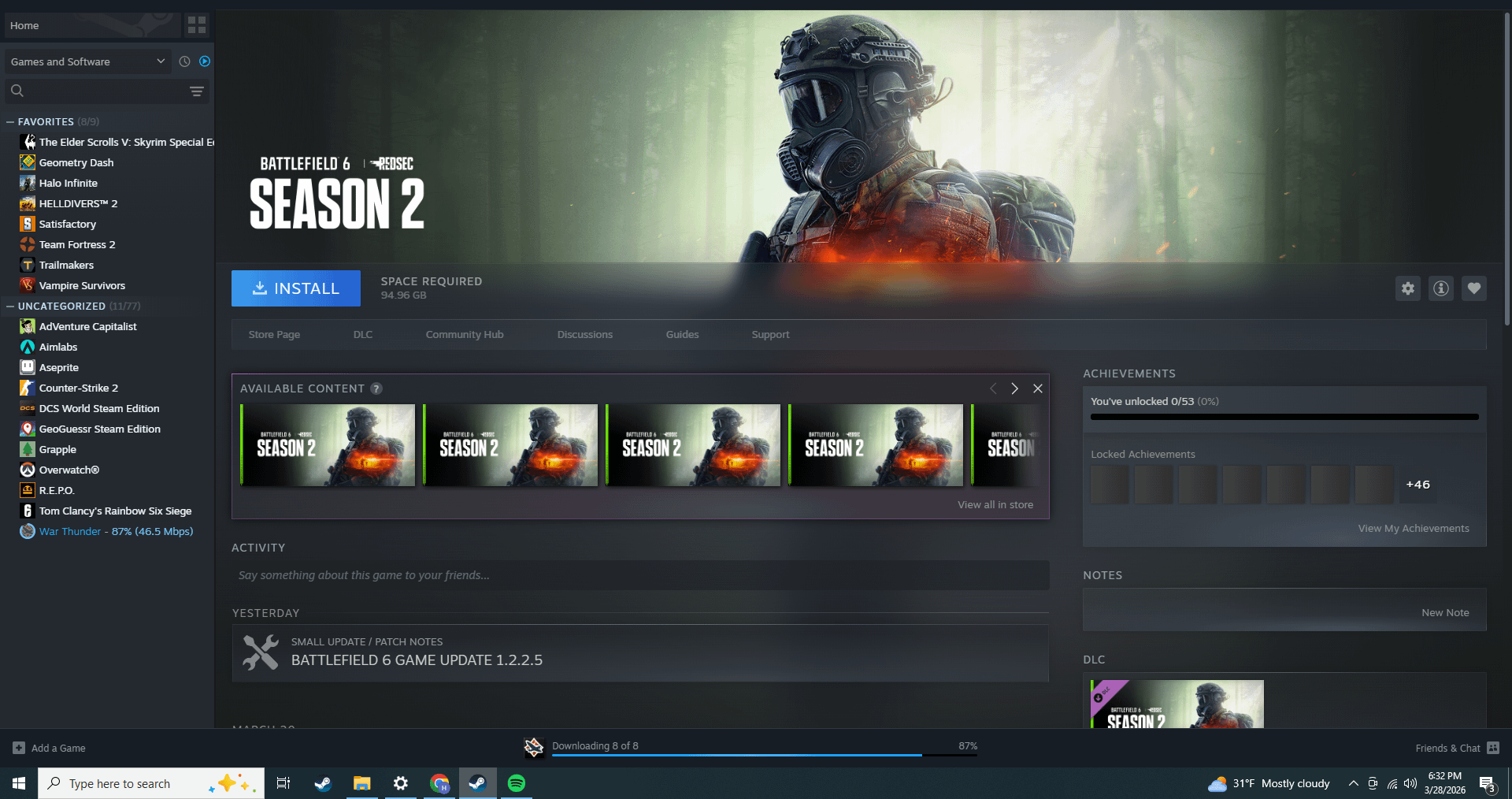Open the recent games clock icon
Screen dimensions: 1512x799
(x=184, y=61)
